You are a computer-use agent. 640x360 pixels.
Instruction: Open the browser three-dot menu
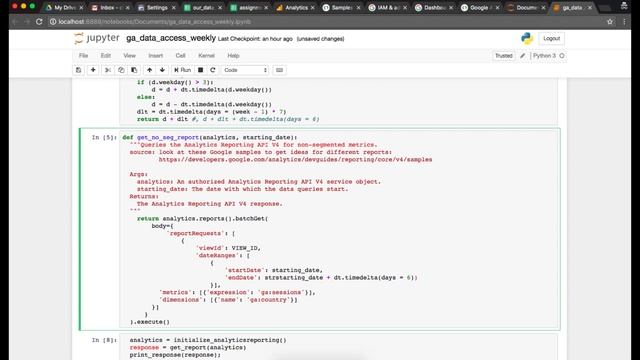[624, 22]
